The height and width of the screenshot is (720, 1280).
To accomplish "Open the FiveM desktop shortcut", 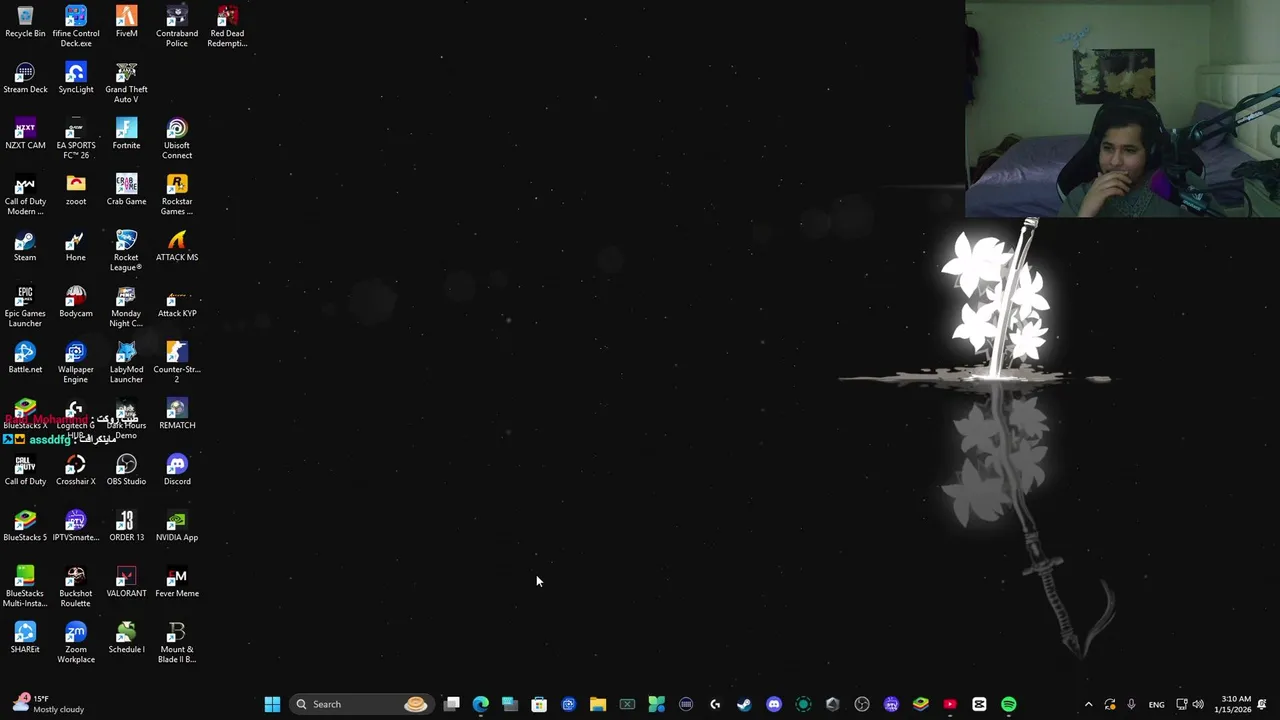I will (126, 22).
